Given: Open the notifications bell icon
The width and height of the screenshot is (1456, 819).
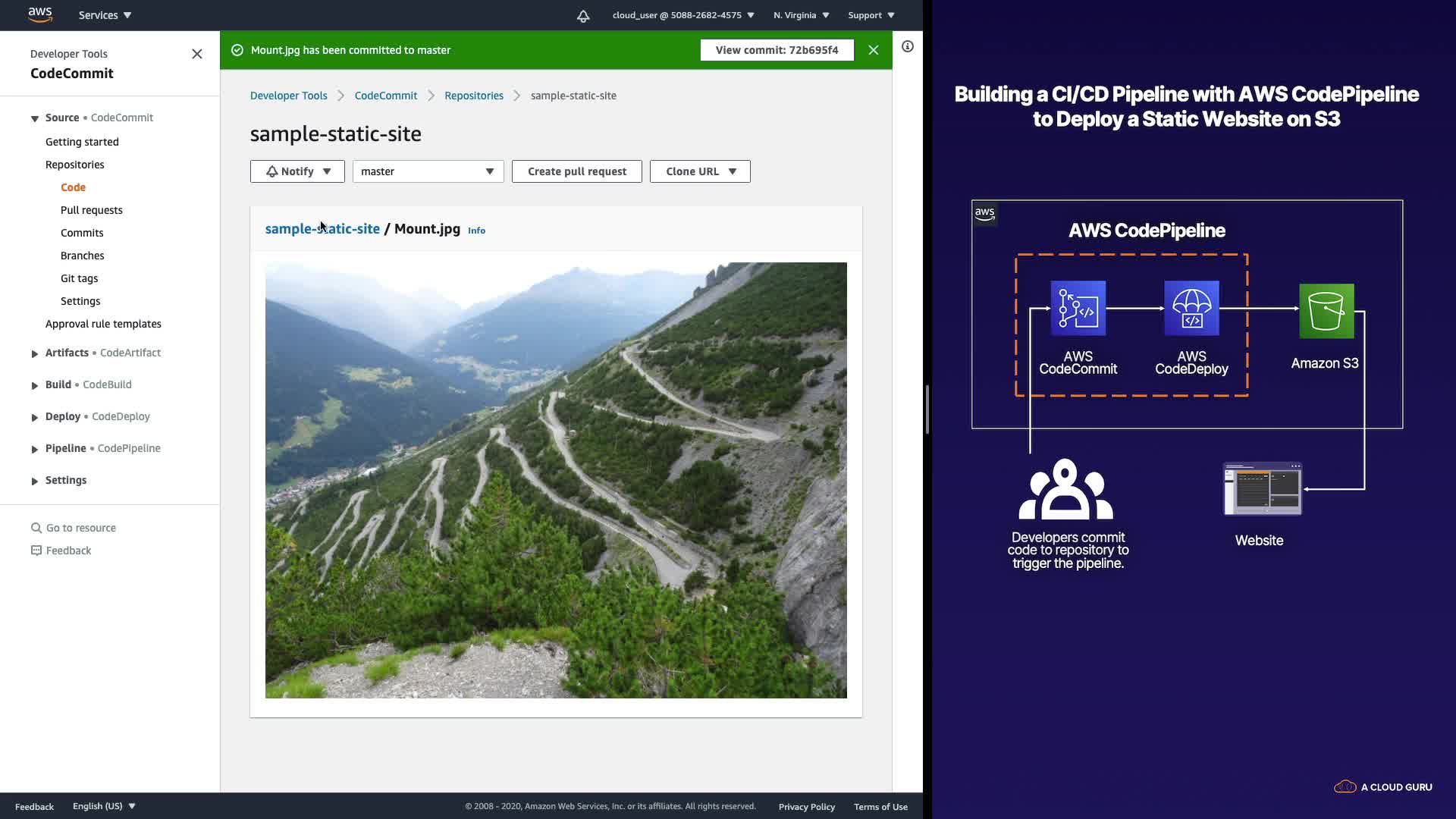Looking at the screenshot, I should point(582,16).
